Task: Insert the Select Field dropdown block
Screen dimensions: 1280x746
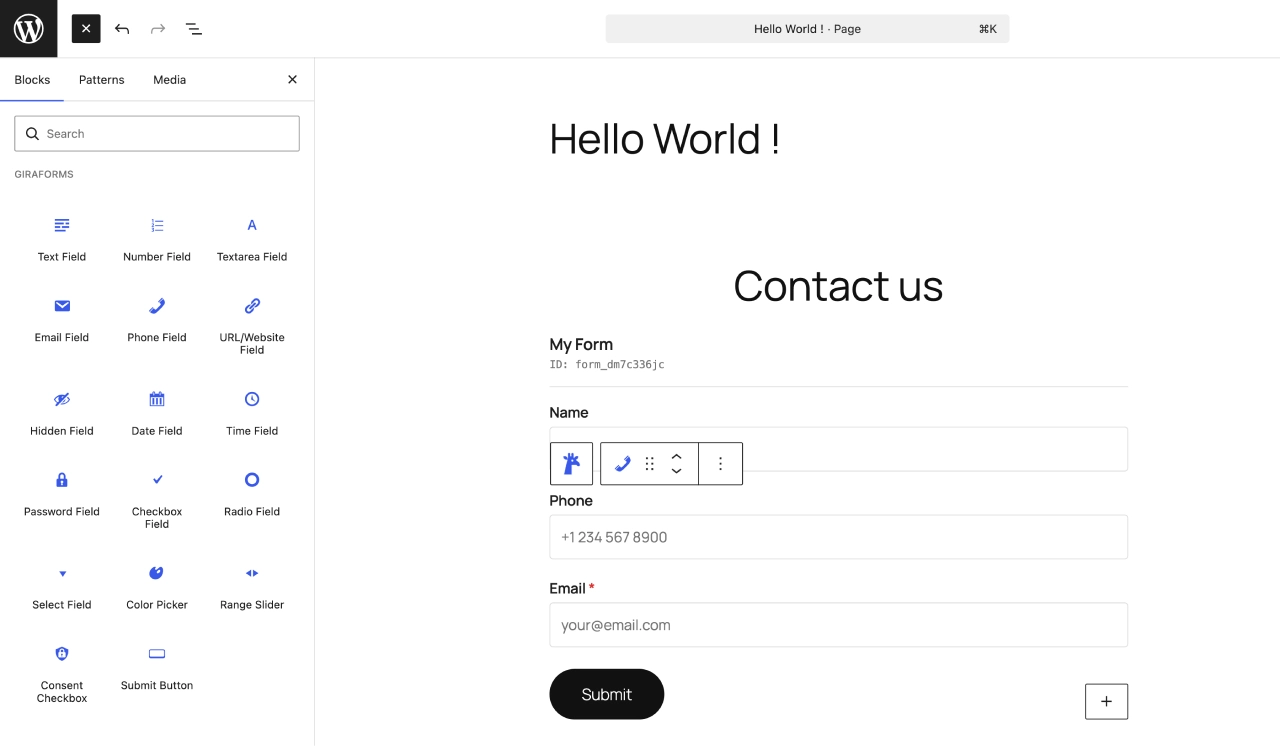Action: [x=62, y=586]
